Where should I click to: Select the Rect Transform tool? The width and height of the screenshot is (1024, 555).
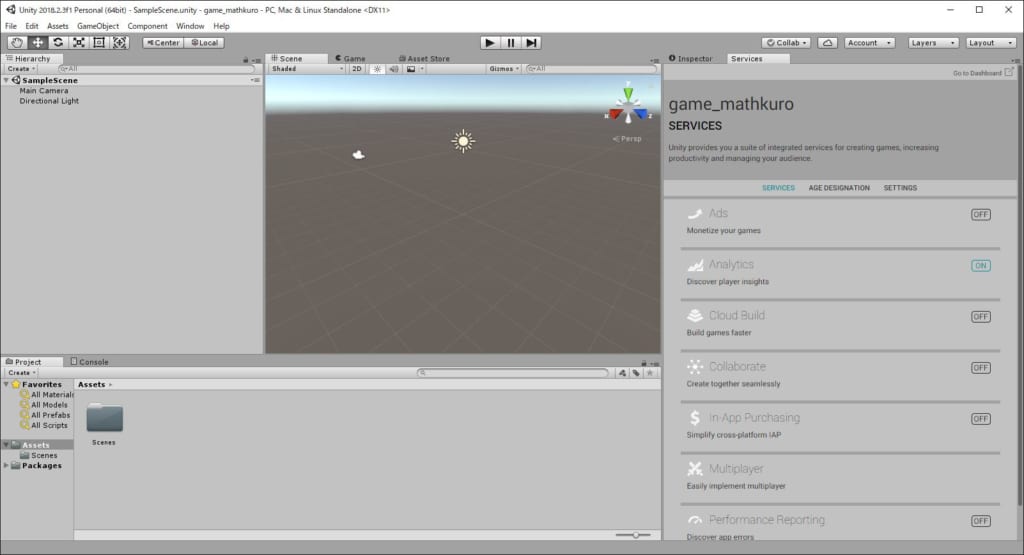pyautogui.click(x=99, y=42)
